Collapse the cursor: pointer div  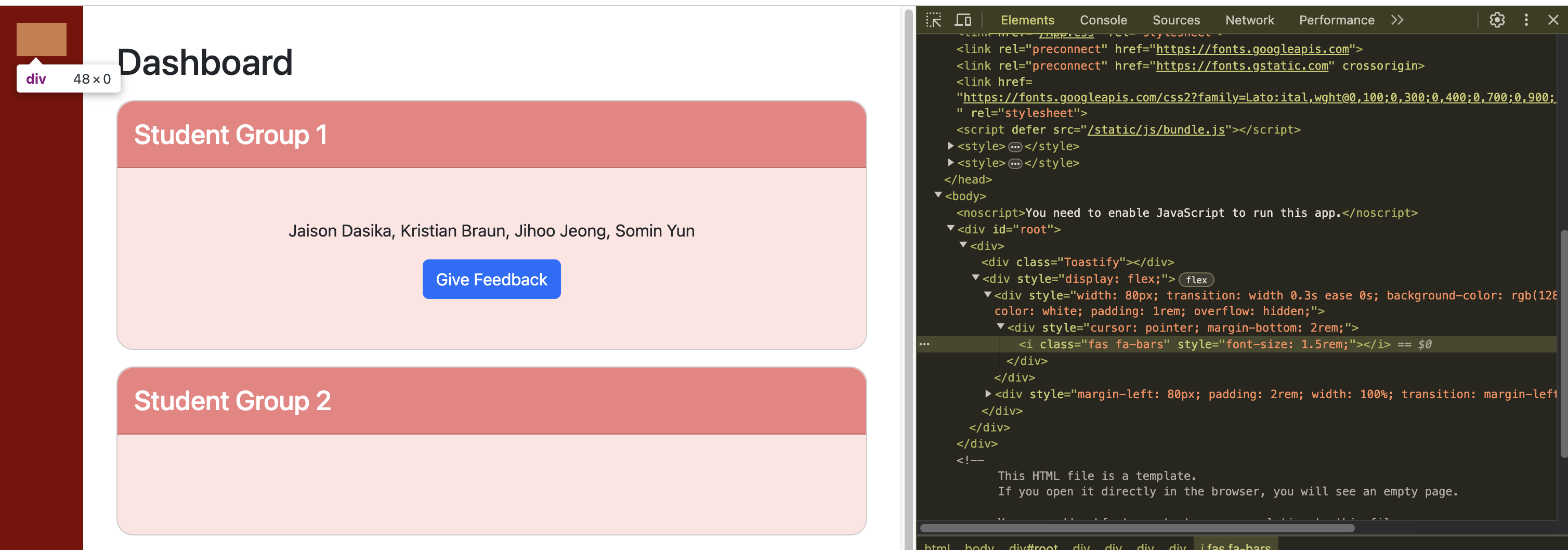pyautogui.click(x=1000, y=326)
